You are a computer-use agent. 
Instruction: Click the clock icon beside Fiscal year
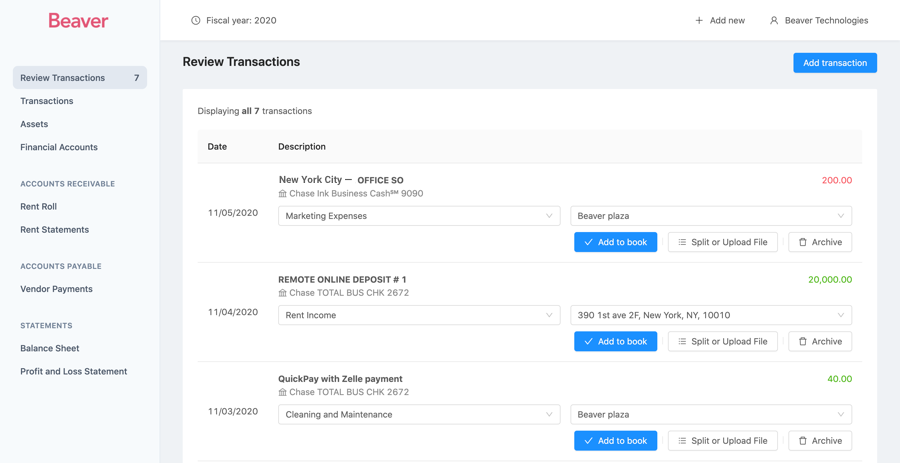[x=196, y=20]
